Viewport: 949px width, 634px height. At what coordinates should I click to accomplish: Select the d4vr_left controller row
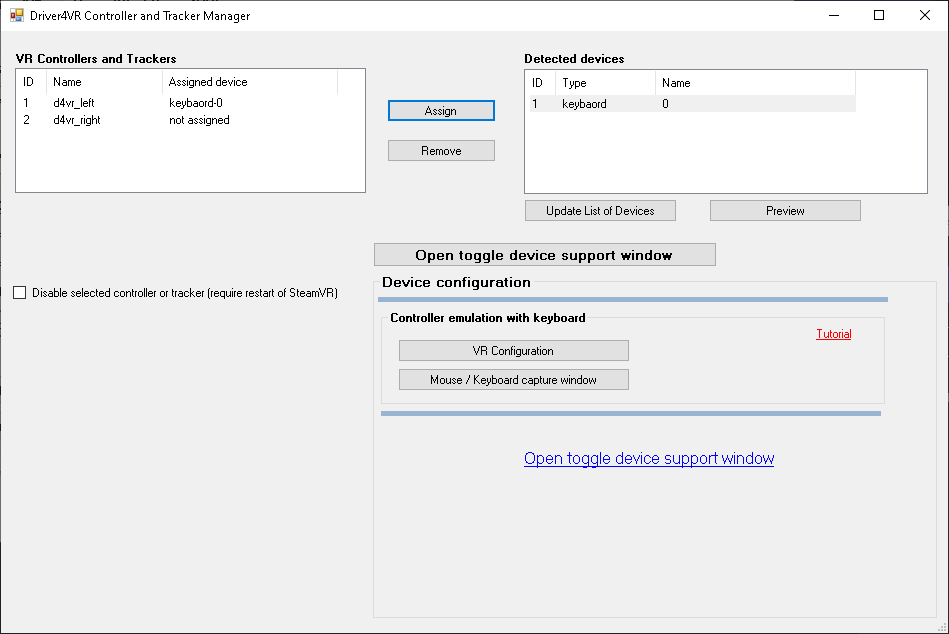(74, 103)
